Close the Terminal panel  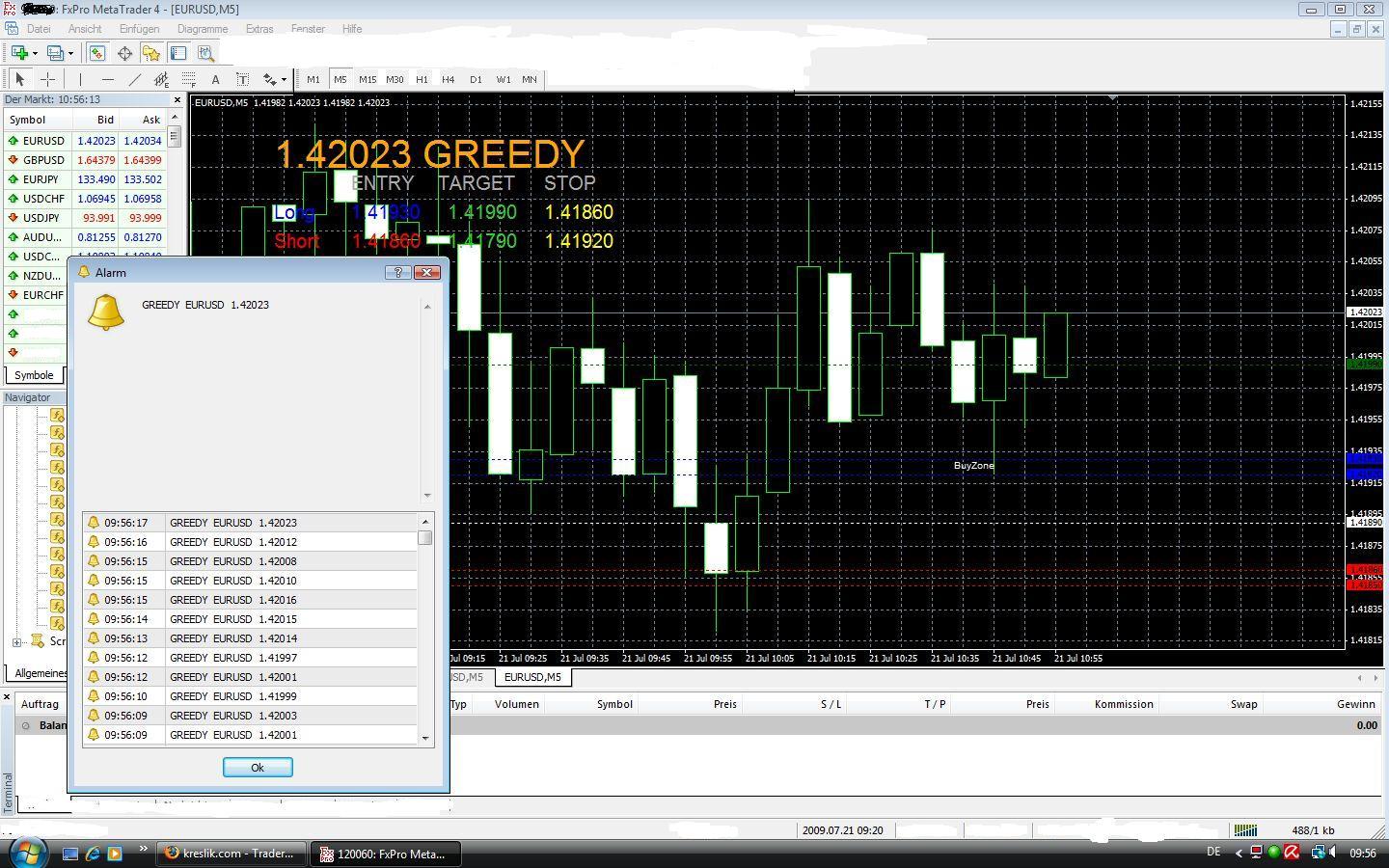7,696
